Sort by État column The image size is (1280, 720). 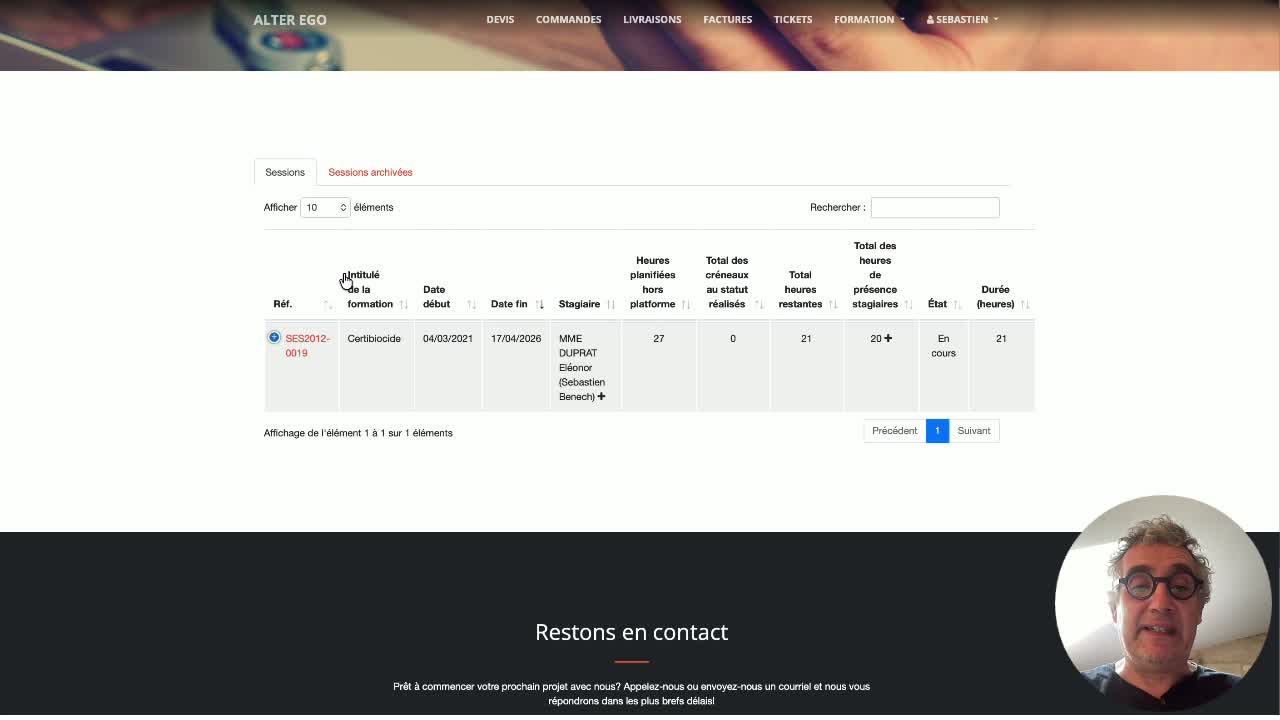click(x=957, y=304)
